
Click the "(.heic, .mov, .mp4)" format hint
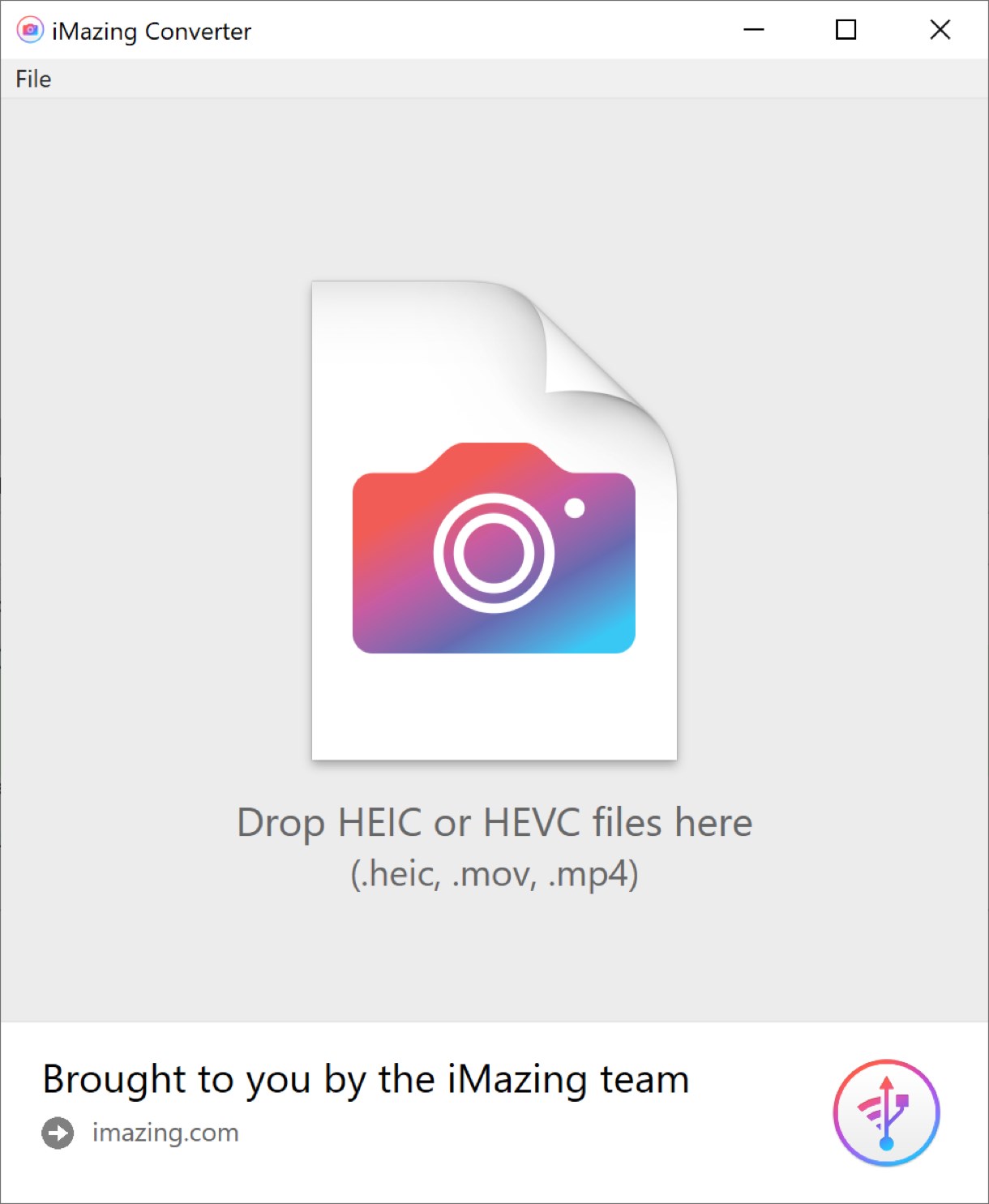pos(494,874)
